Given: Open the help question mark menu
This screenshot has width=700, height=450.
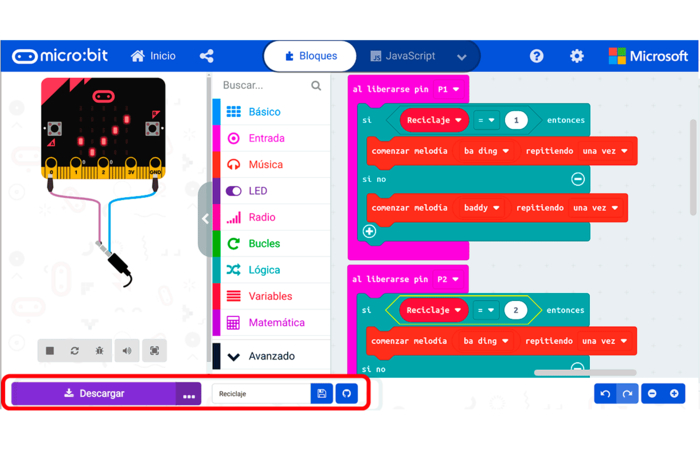Looking at the screenshot, I should click(x=536, y=56).
